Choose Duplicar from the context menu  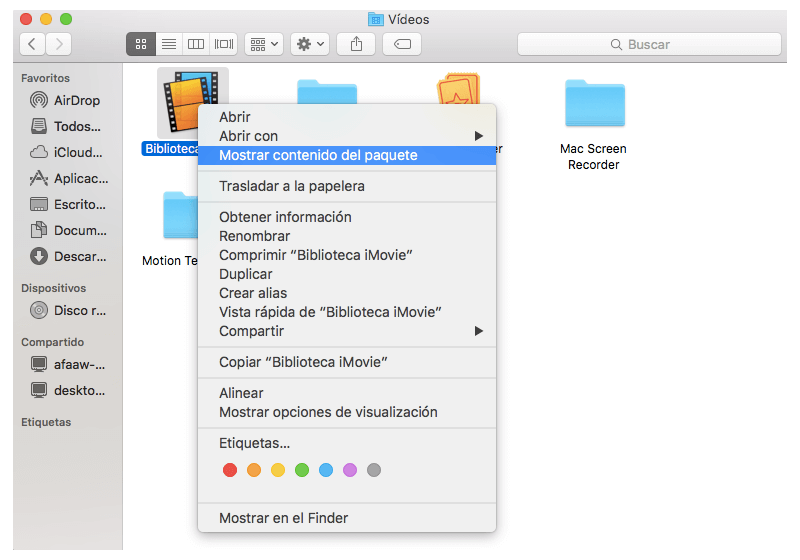tap(347, 274)
